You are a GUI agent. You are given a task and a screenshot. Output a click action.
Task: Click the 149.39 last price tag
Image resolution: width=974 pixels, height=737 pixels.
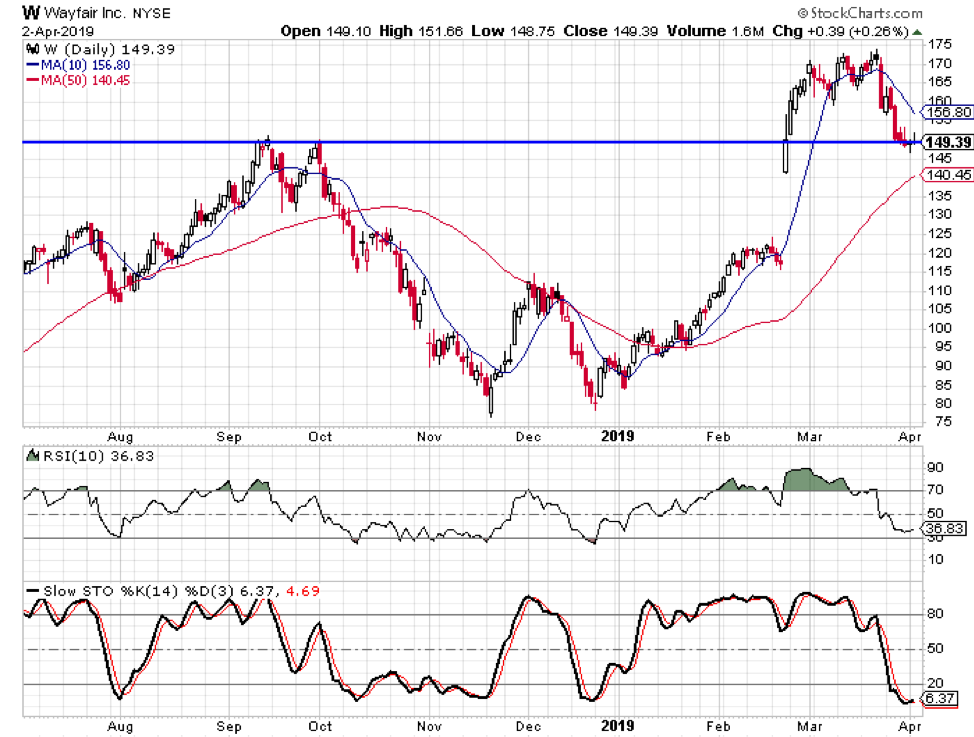[948, 142]
